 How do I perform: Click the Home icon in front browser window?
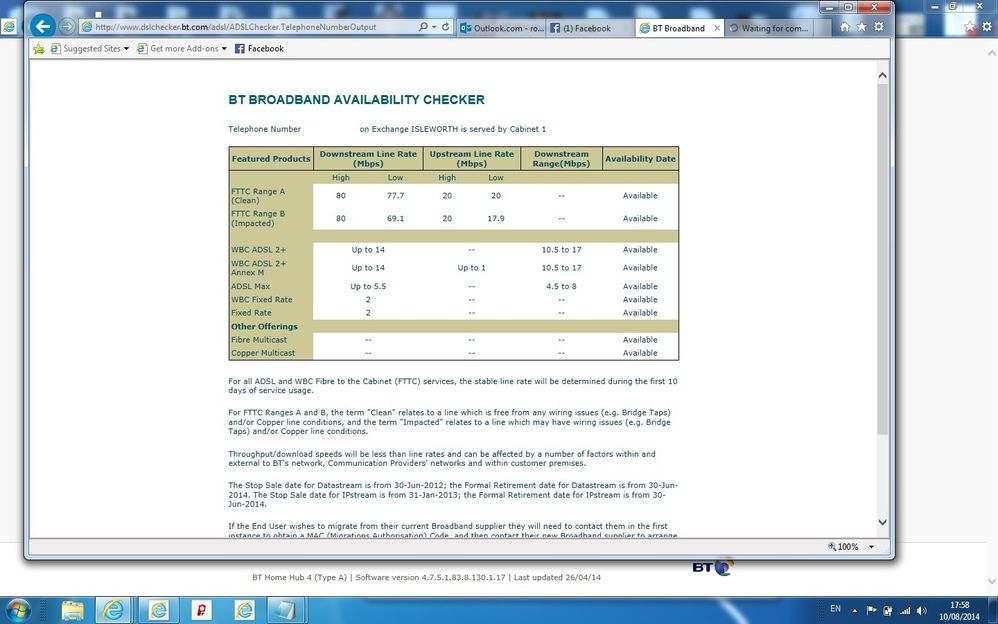845,27
